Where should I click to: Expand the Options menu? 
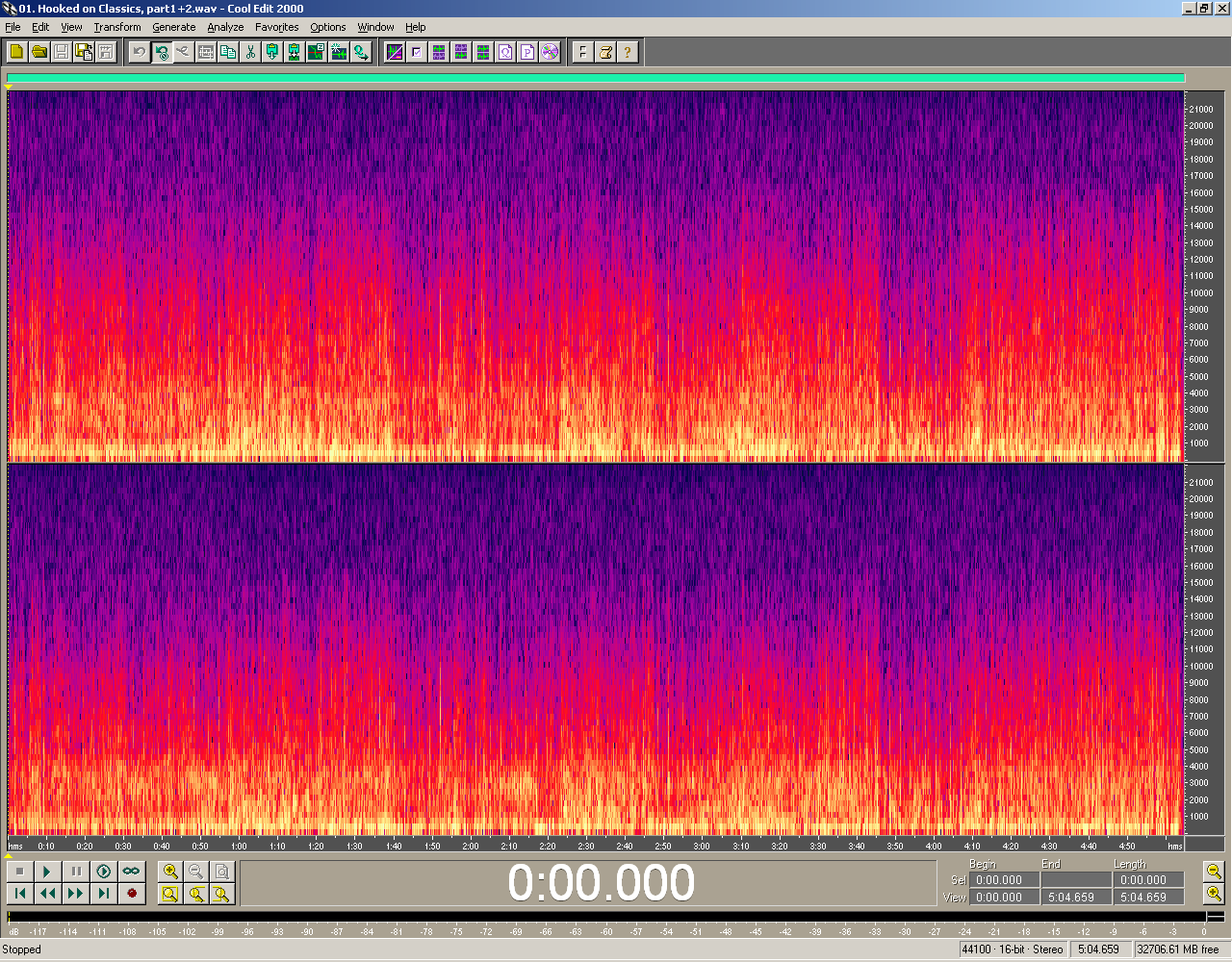(327, 27)
